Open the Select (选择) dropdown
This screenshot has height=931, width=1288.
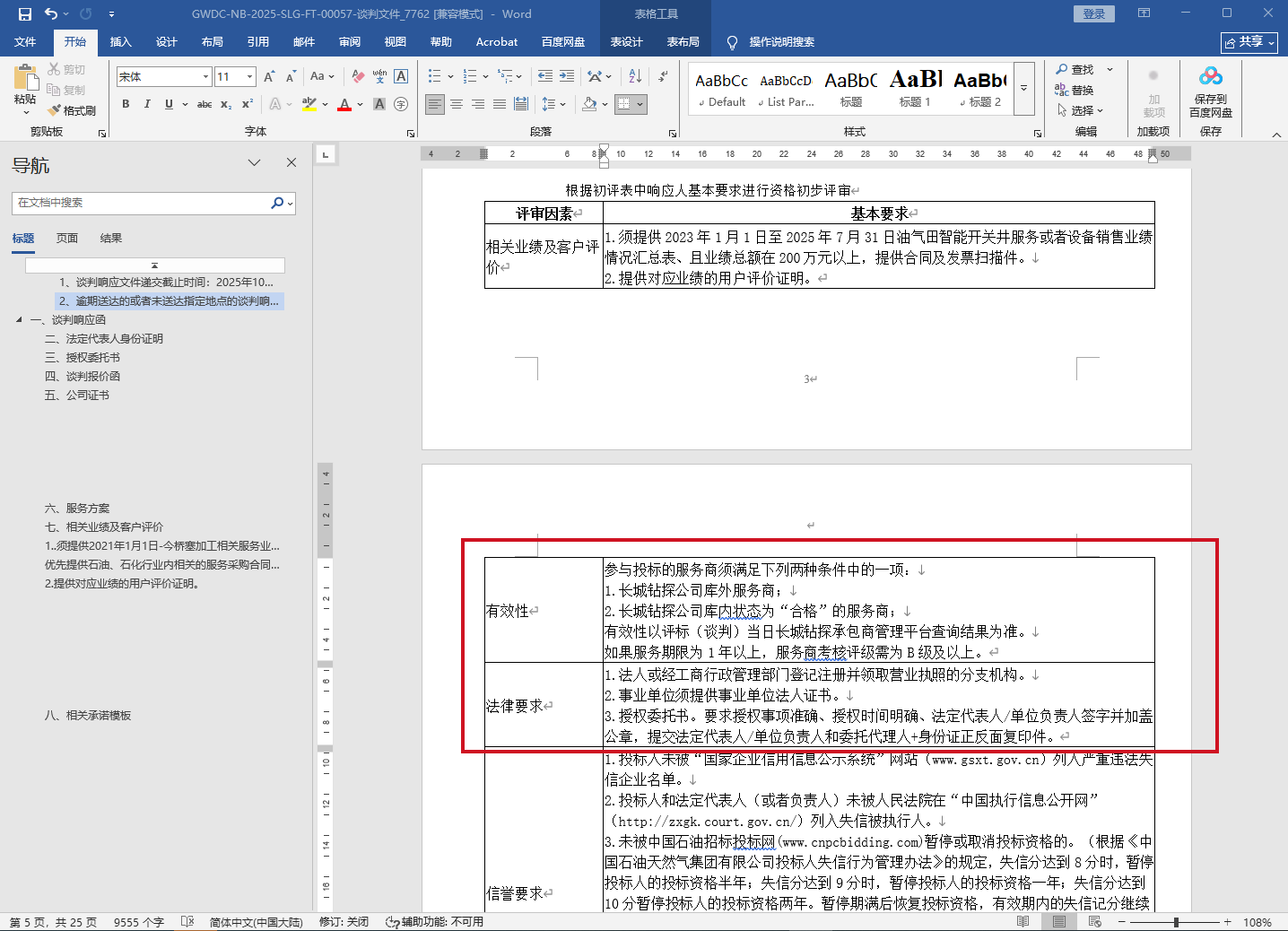point(1080,110)
